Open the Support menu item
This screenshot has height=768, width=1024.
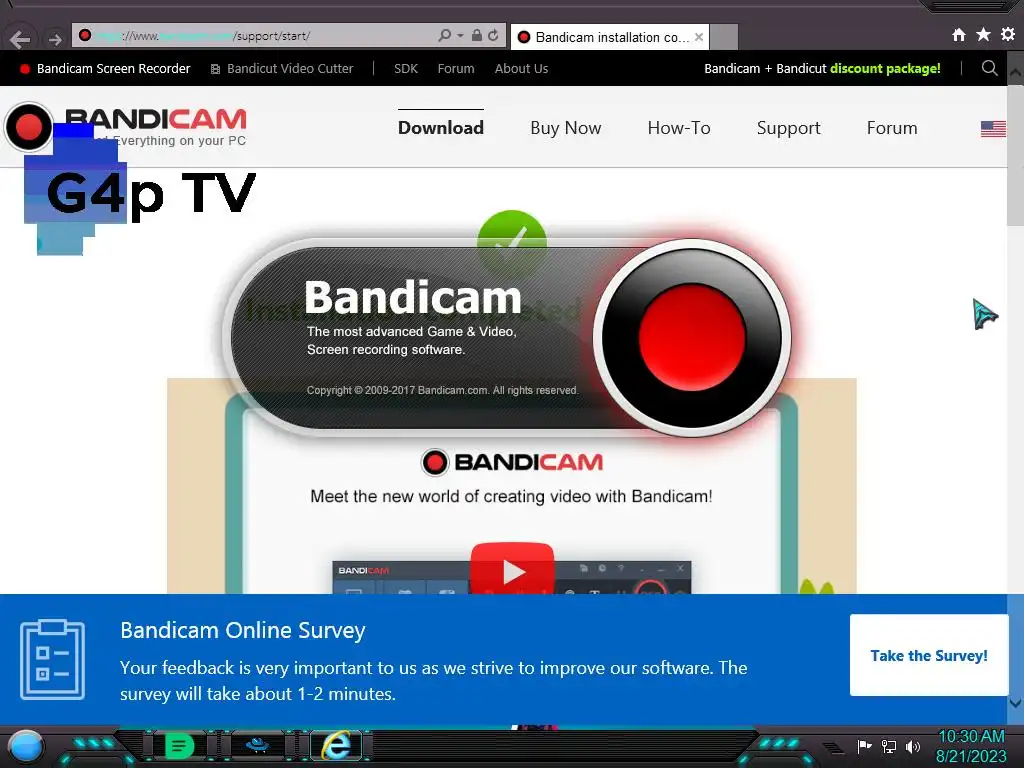pyautogui.click(x=788, y=128)
